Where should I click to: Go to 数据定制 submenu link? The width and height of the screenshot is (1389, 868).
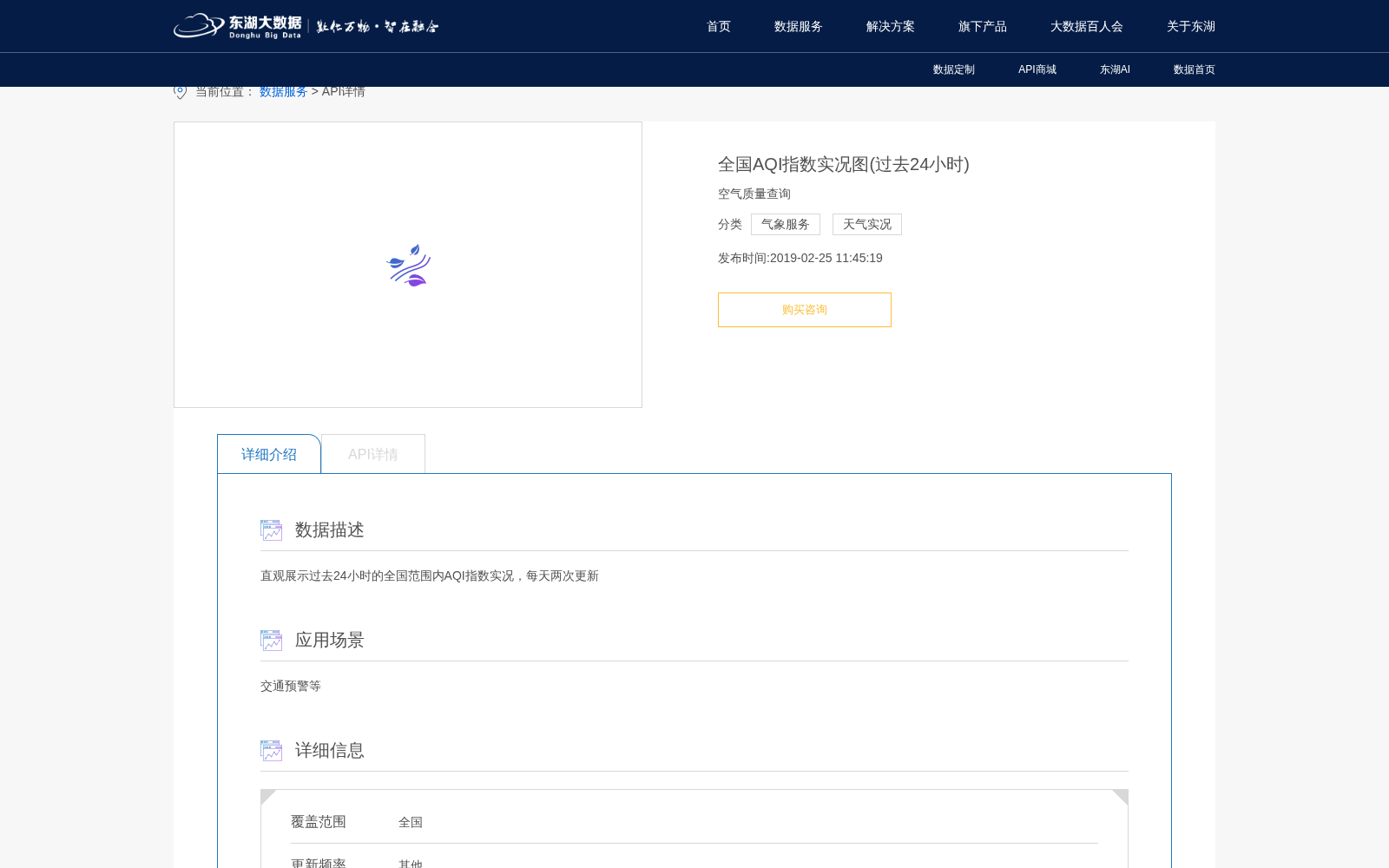[954, 69]
